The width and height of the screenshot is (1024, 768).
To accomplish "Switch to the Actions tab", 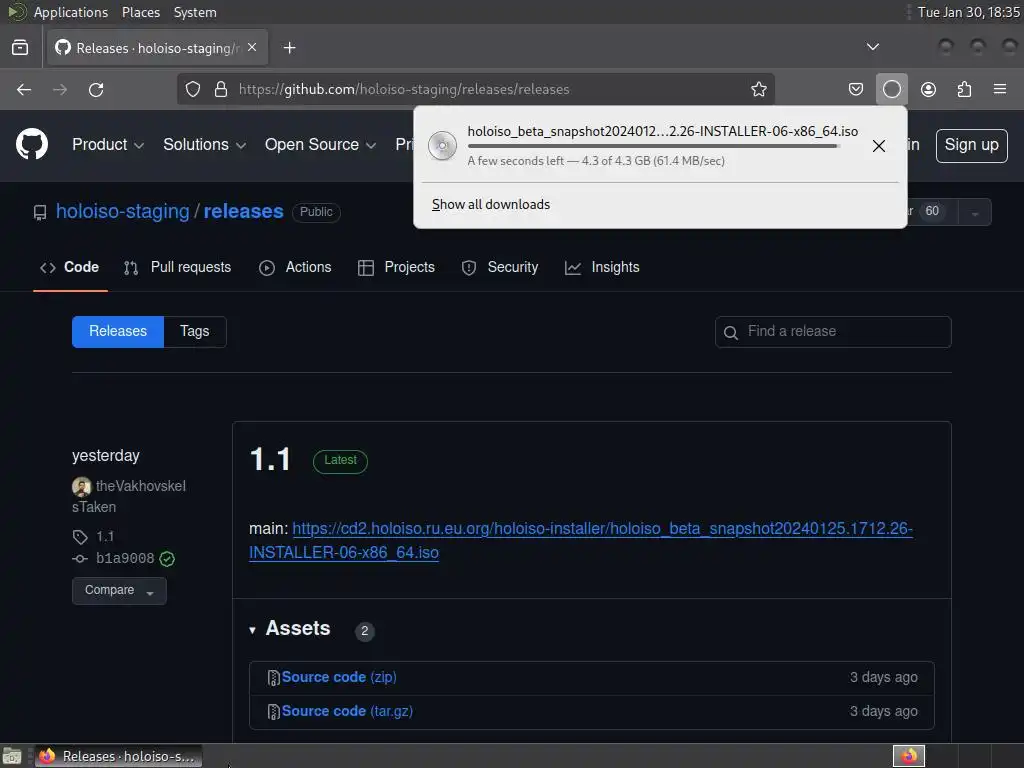I will coord(295,267).
